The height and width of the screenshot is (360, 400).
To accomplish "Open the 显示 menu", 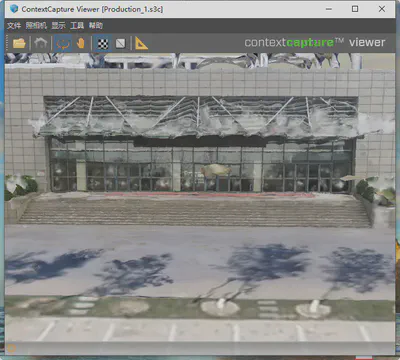I will coord(58,25).
